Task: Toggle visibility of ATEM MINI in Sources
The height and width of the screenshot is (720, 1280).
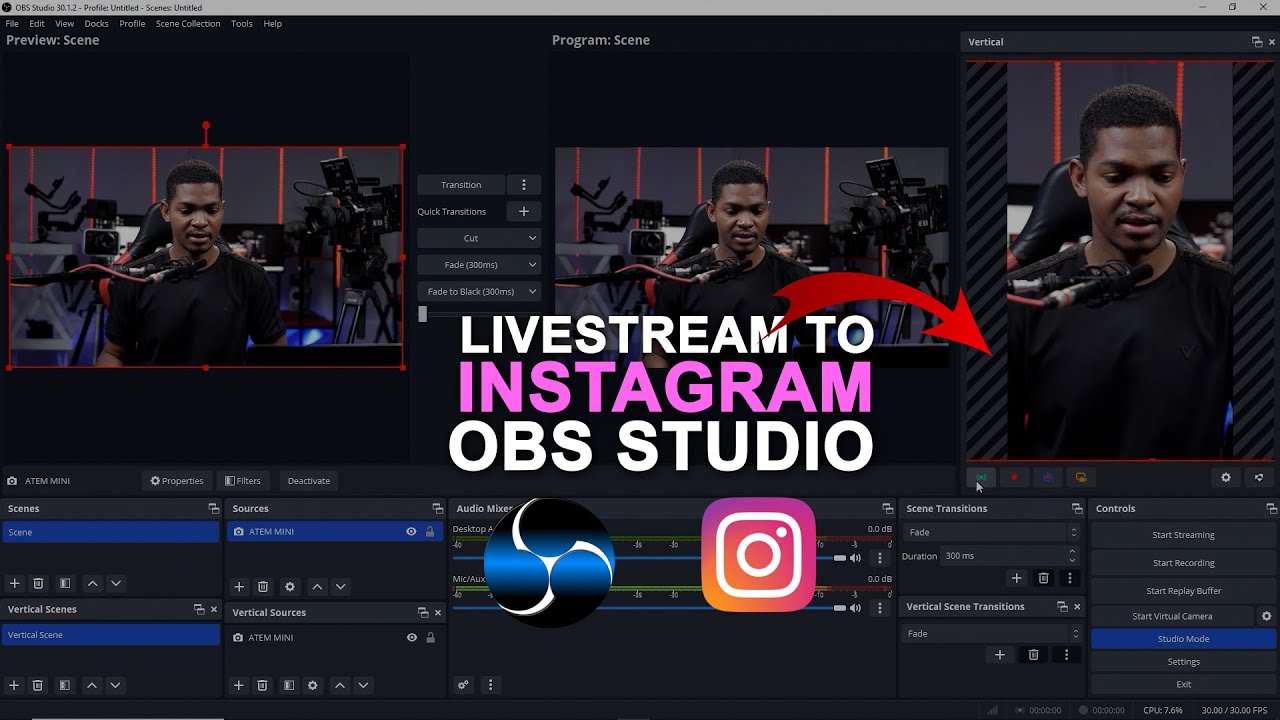Action: 411,532
